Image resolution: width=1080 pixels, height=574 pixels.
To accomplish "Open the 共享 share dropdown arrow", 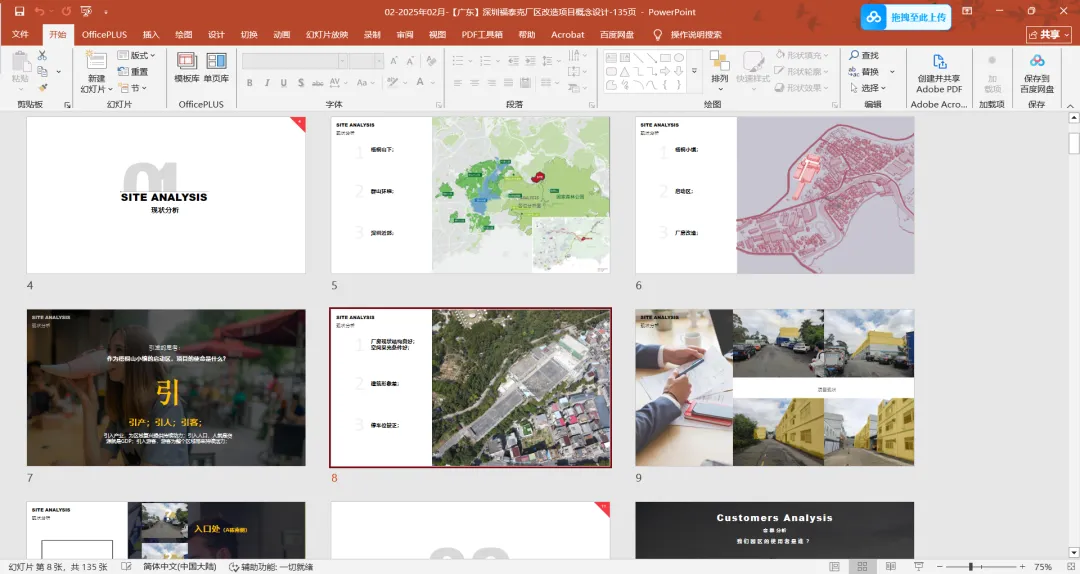I will click(x=1068, y=34).
